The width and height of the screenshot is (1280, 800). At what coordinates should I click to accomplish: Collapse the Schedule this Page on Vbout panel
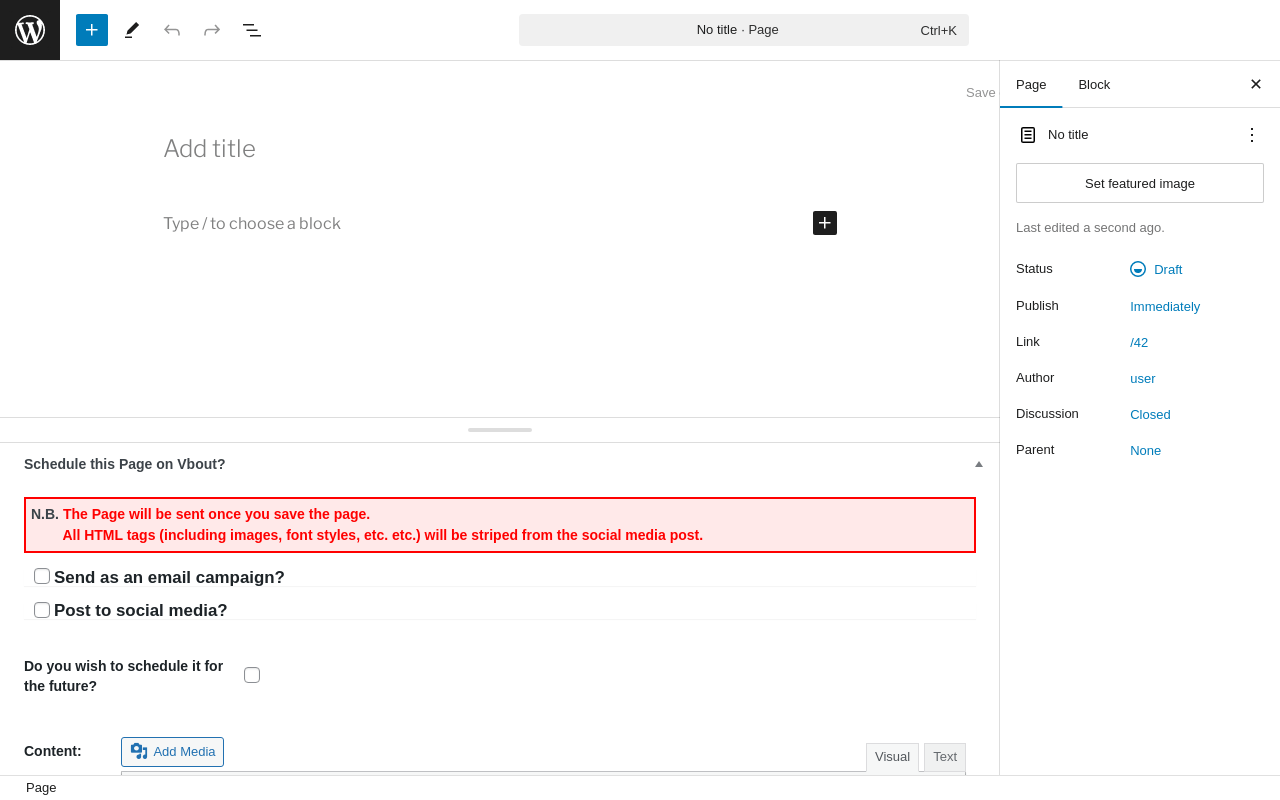tap(979, 464)
